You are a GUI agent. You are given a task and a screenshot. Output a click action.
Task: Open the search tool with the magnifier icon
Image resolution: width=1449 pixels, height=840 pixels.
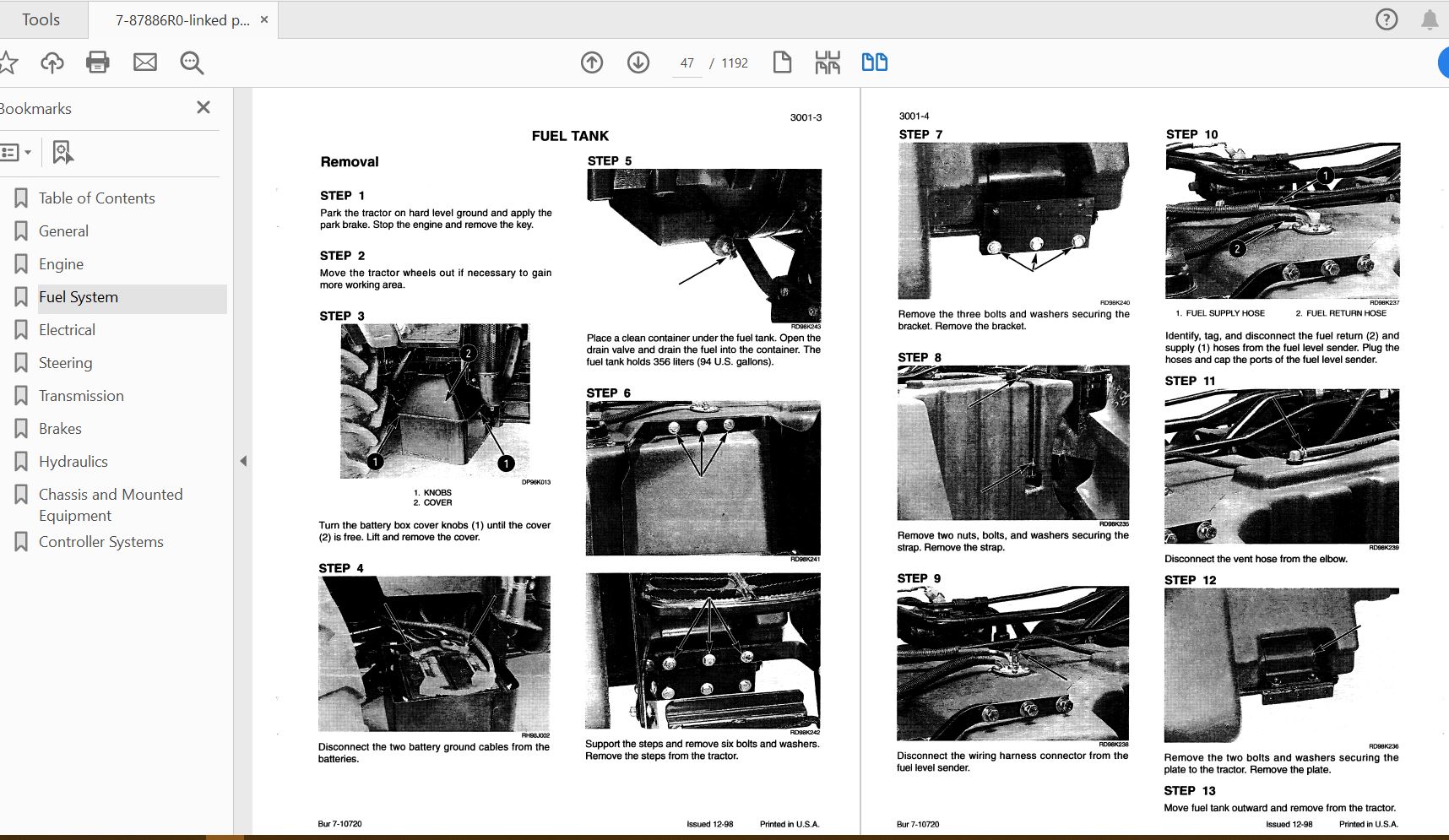[192, 62]
